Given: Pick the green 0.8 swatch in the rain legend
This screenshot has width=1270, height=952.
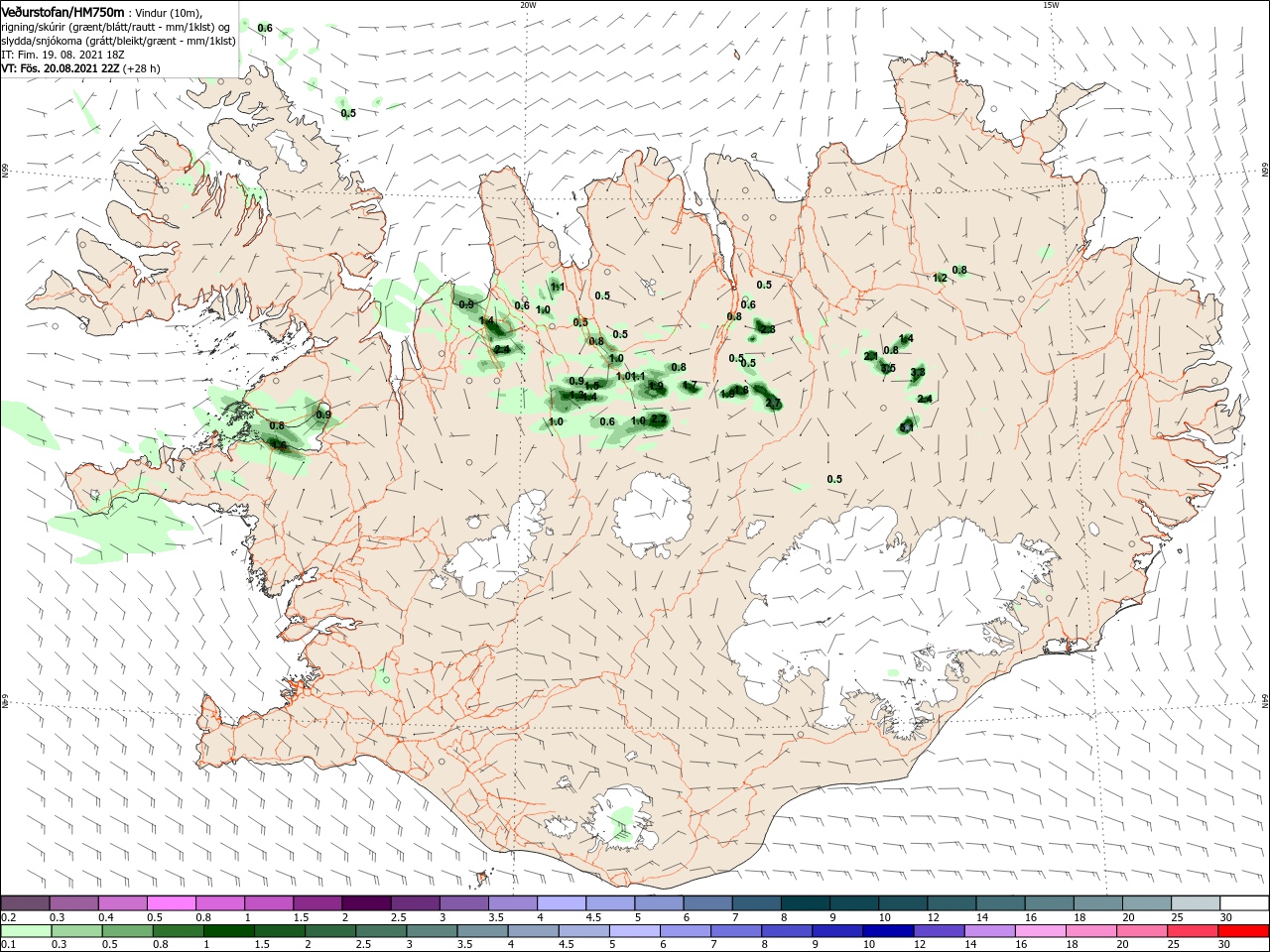Looking at the screenshot, I should pyautogui.click(x=179, y=931).
